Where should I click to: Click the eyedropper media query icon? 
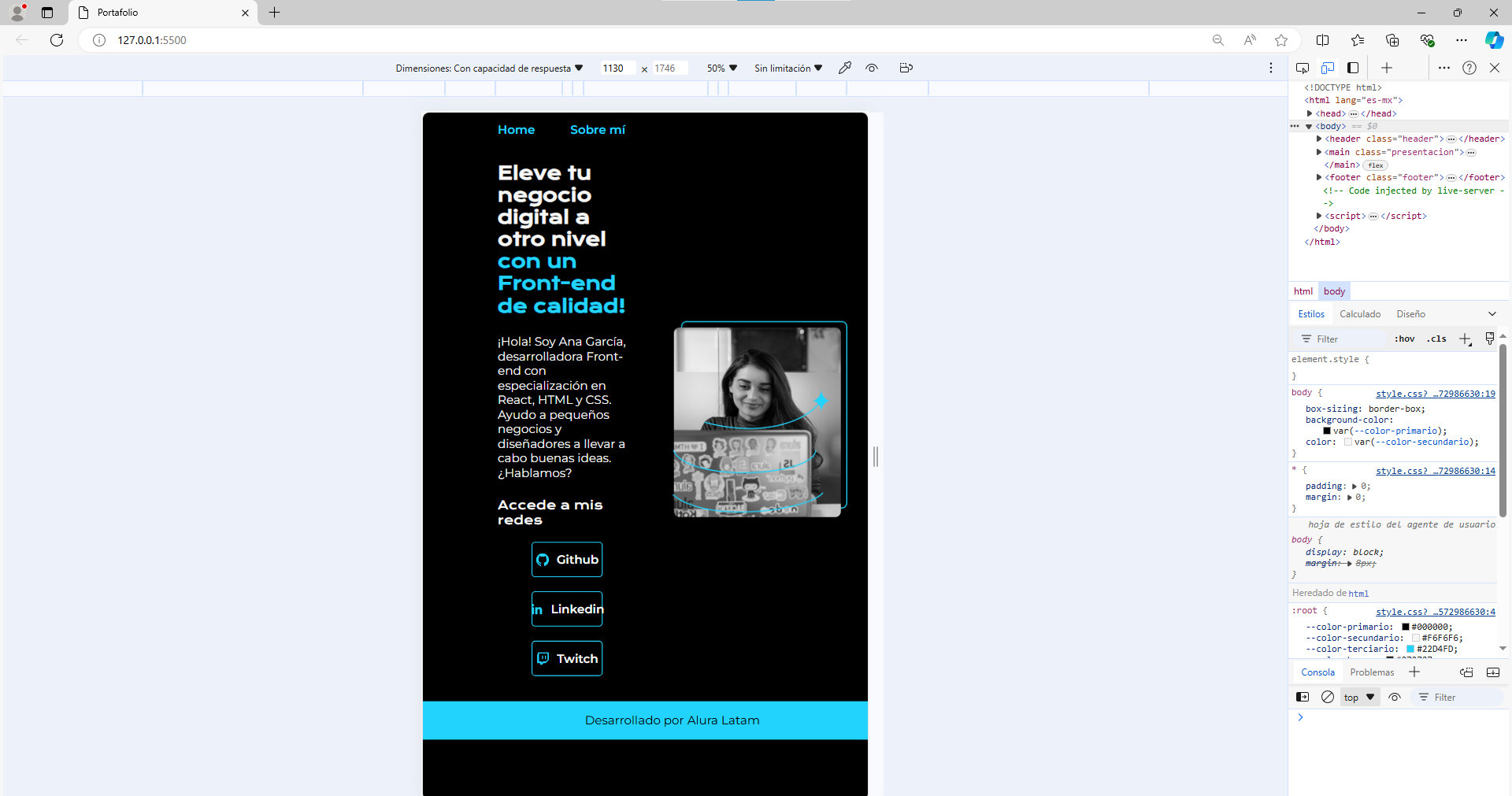pyautogui.click(x=845, y=68)
